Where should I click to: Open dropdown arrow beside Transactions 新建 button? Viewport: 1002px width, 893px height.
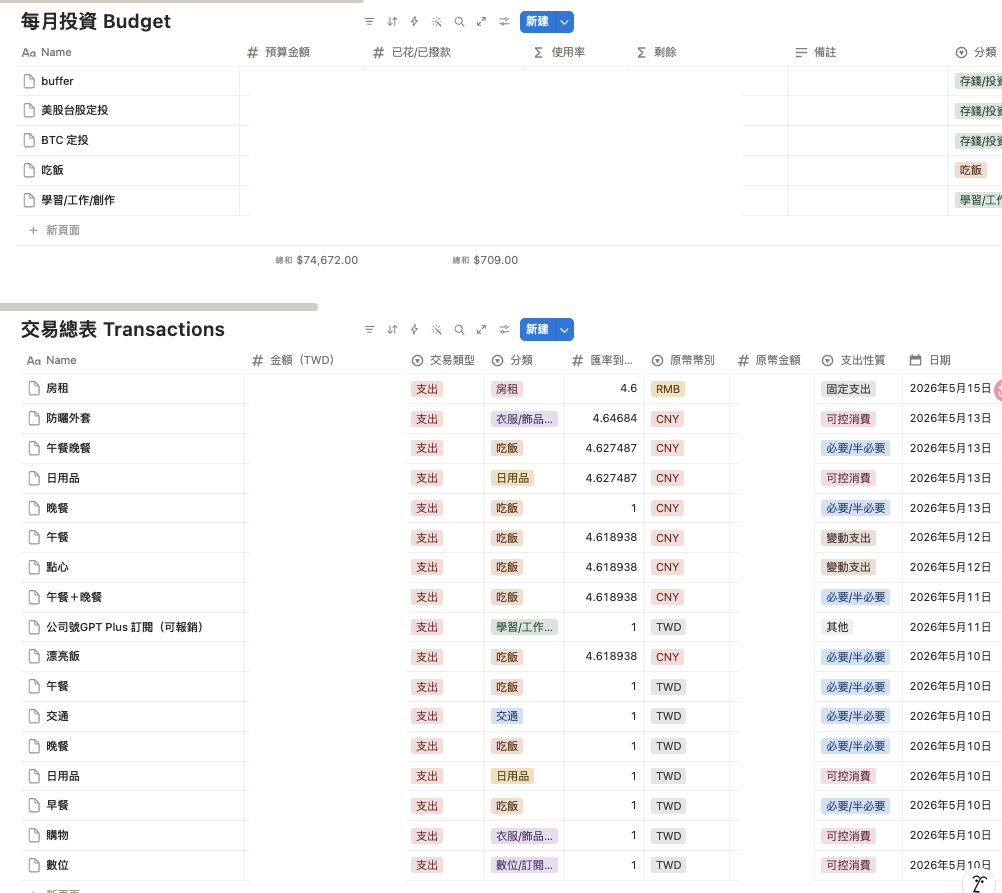[x=564, y=330]
